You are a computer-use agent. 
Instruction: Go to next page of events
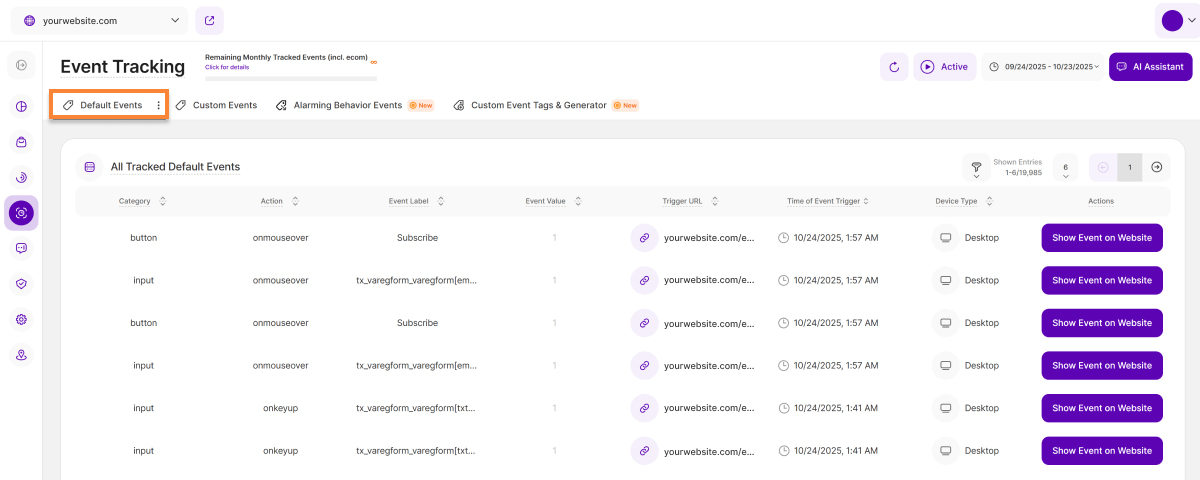click(x=1156, y=167)
